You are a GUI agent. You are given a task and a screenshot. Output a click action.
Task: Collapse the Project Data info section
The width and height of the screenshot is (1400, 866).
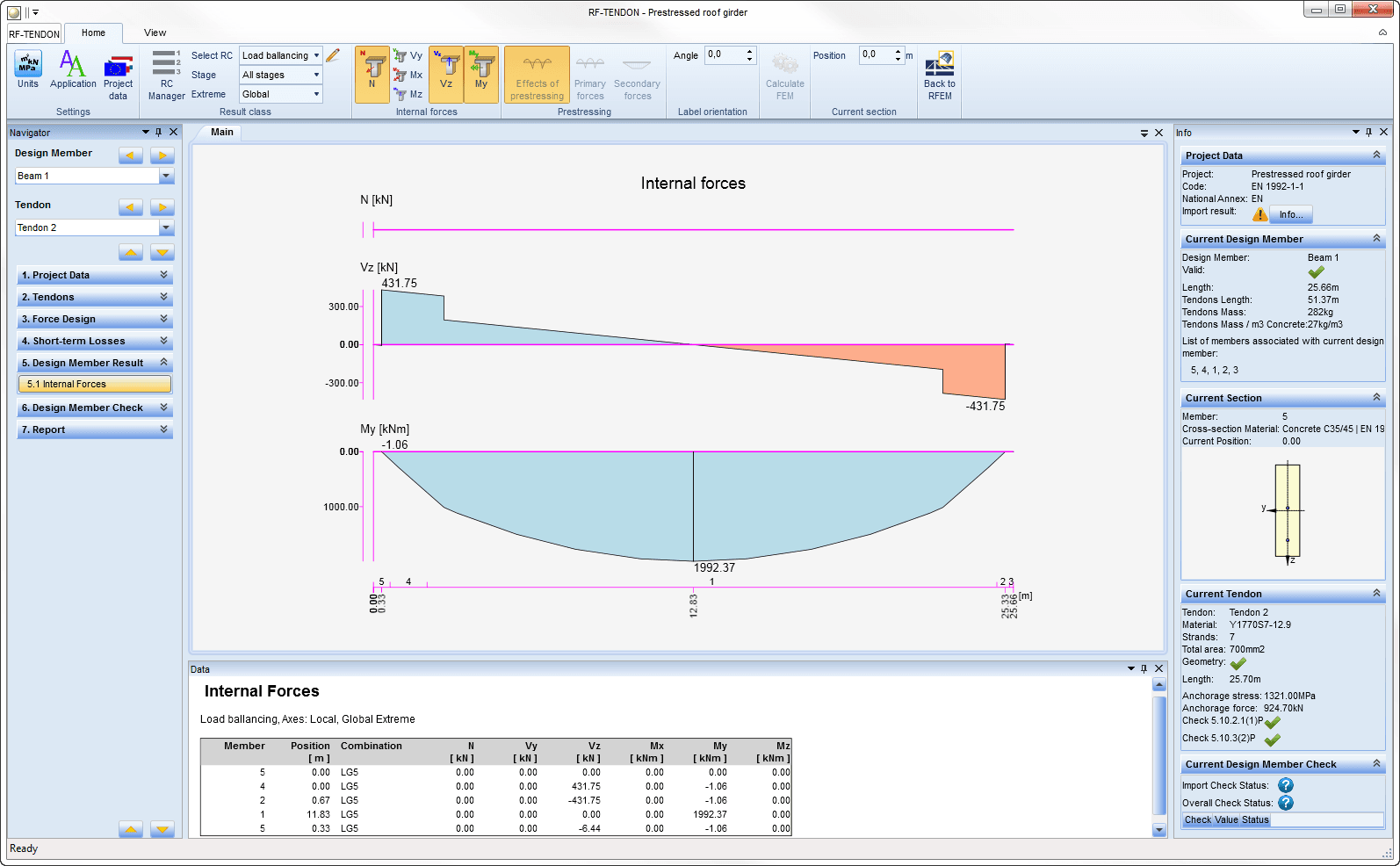point(1376,155)
